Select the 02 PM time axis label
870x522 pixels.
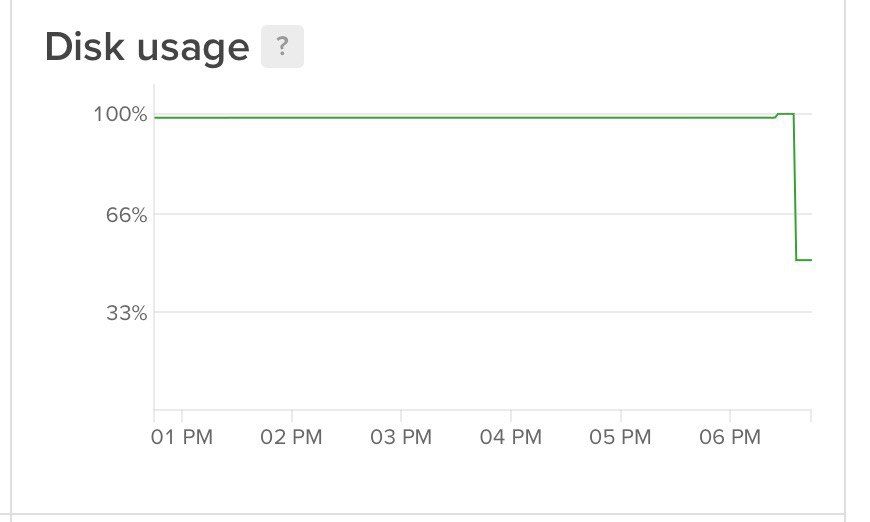point(292,438)
